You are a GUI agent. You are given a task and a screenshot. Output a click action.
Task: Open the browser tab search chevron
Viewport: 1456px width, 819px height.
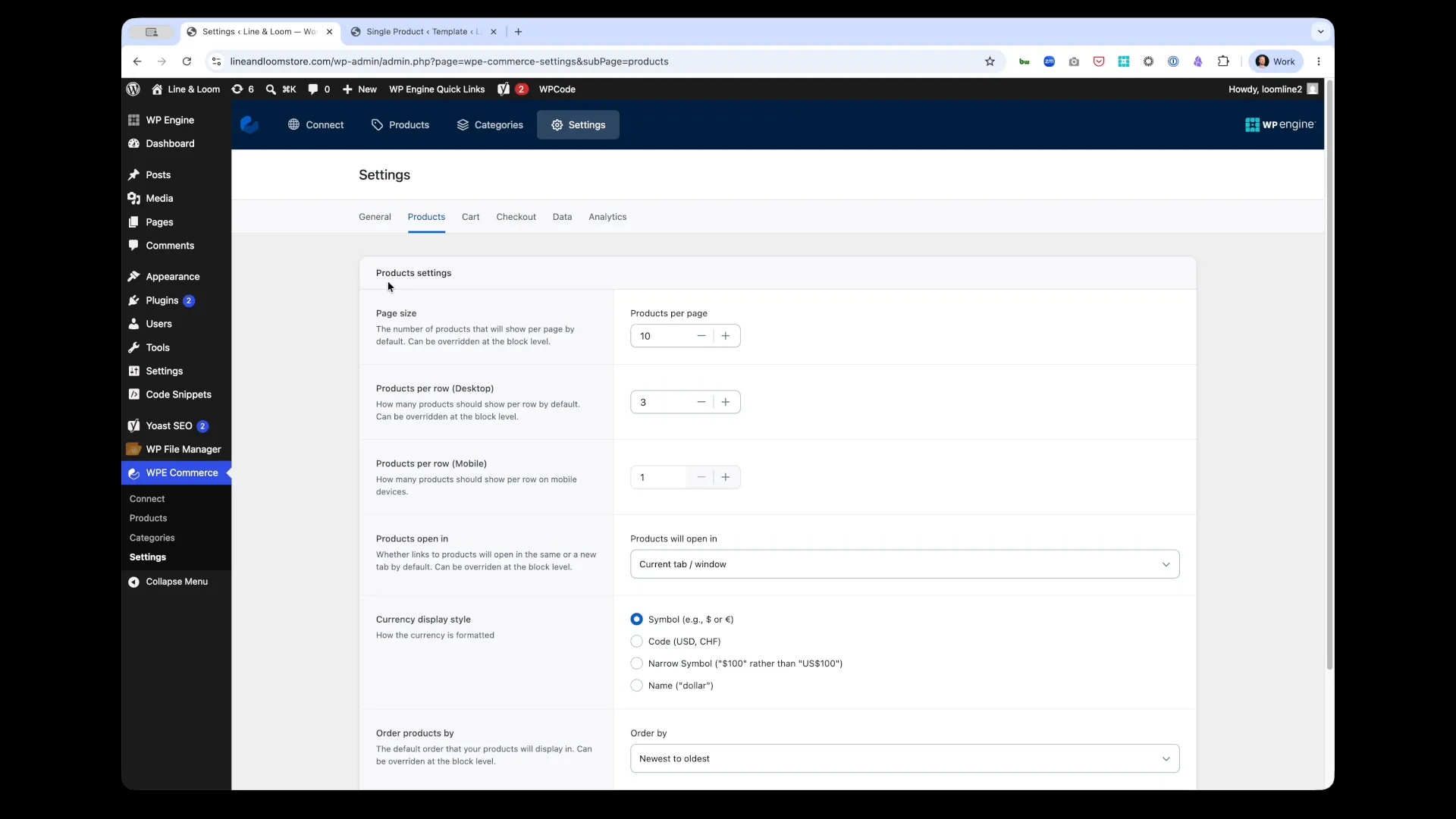pos(1320,32)
